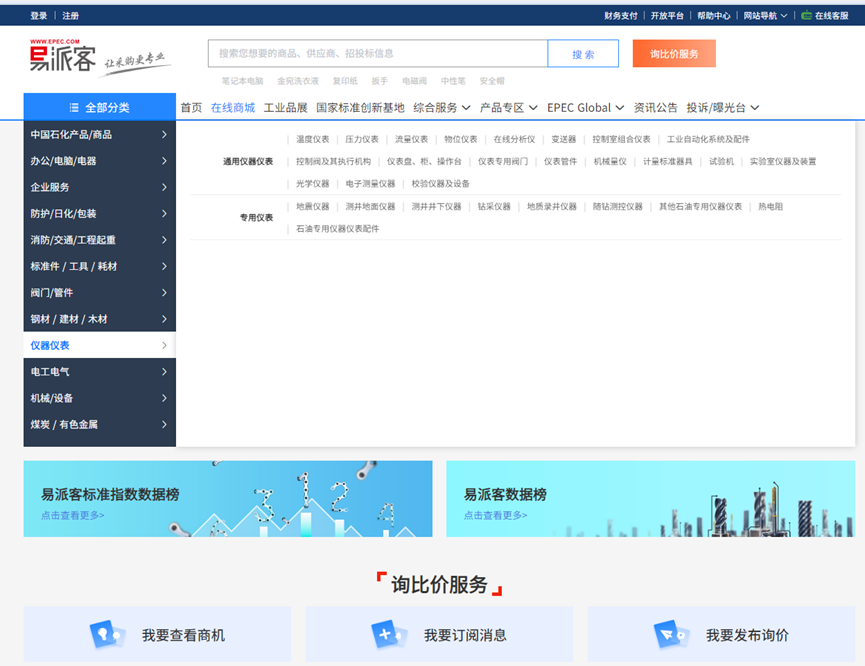Expand the 电工电气 category arrow
The width and height of the screenshot is (865, 666).
[164, 372]
